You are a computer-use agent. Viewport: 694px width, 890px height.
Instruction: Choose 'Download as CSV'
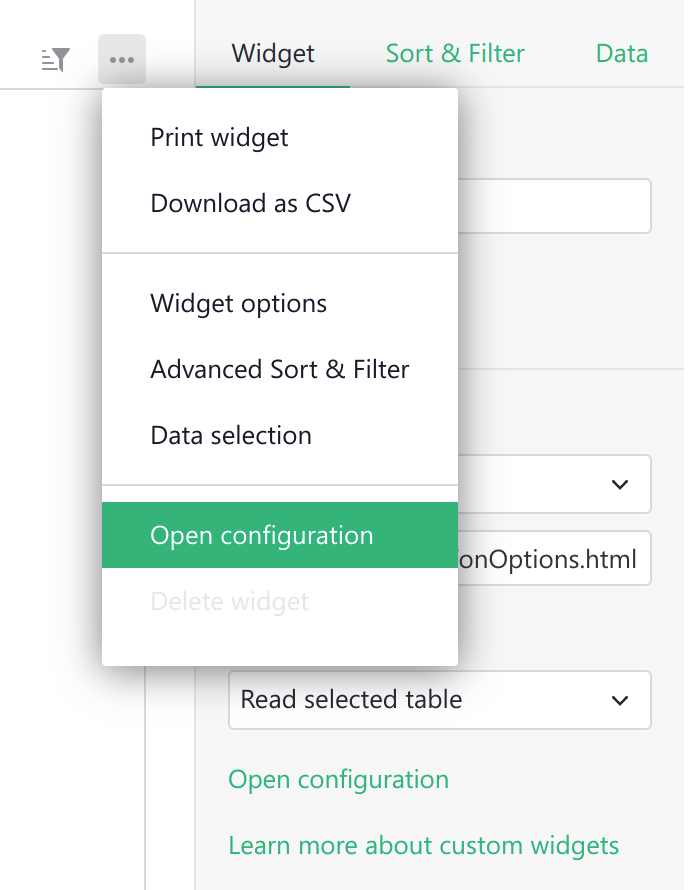[250, 204]
